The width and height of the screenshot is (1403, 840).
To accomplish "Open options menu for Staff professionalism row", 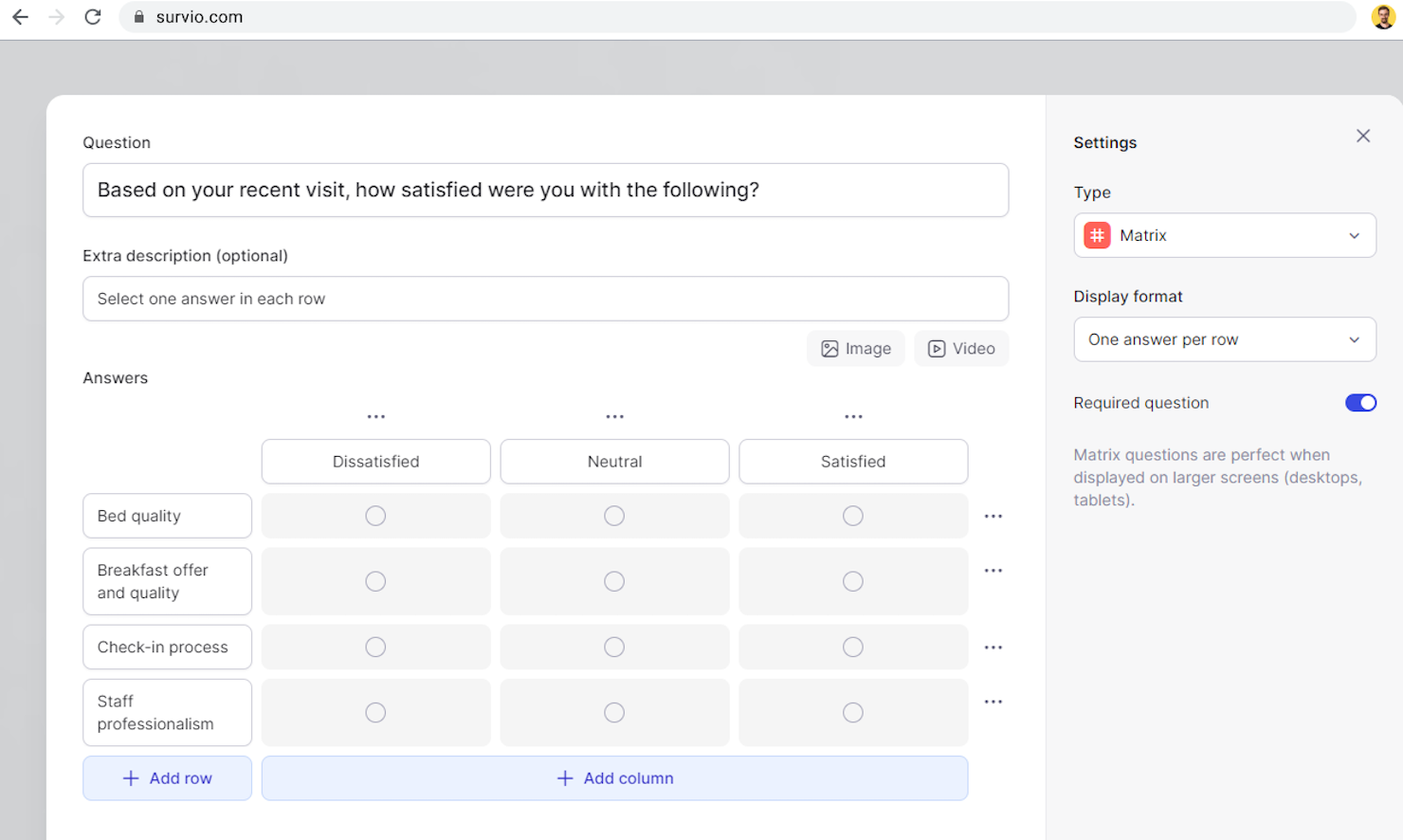I will pyautogui.click(x=993, y=701).
